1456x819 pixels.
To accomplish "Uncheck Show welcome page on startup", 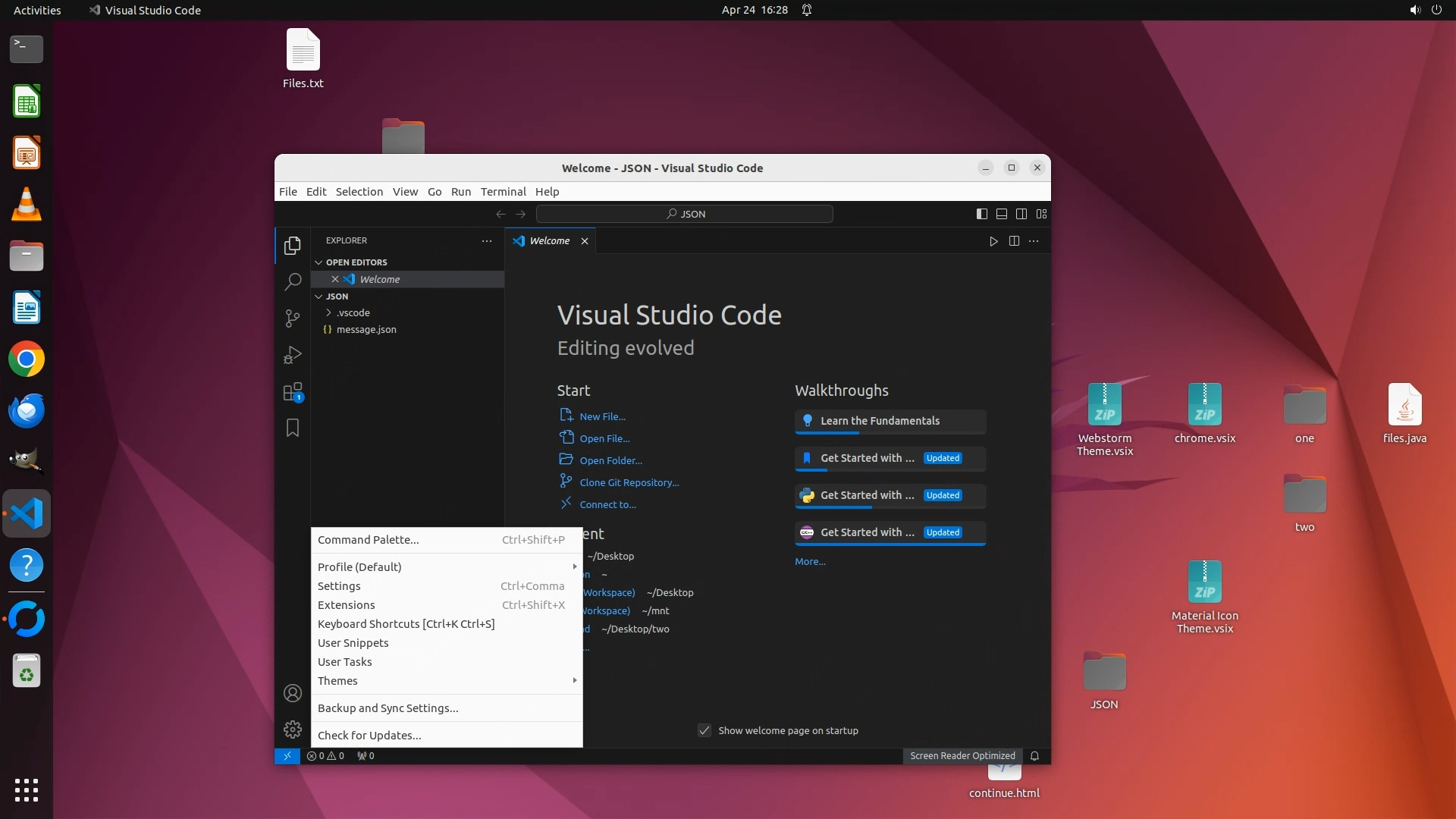I will click(x=704, y=730).
